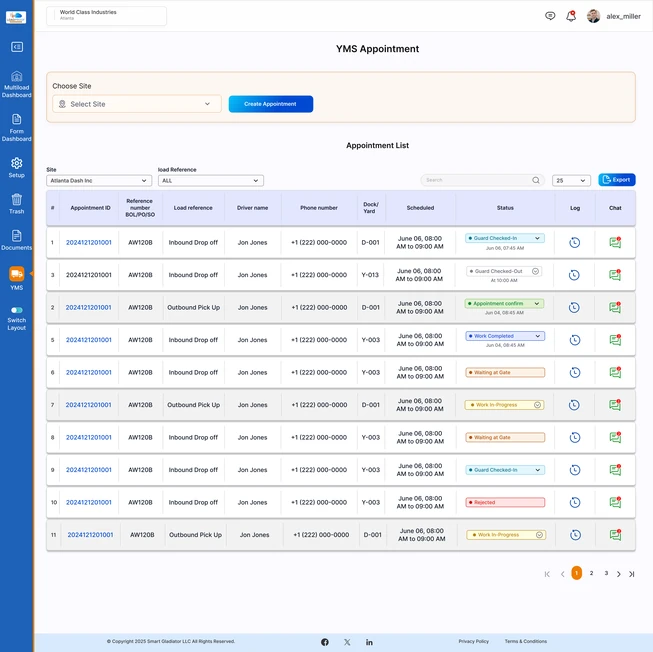
Task: Click the Rejected status badge in row 10
Action: click(x=505, y=502)
